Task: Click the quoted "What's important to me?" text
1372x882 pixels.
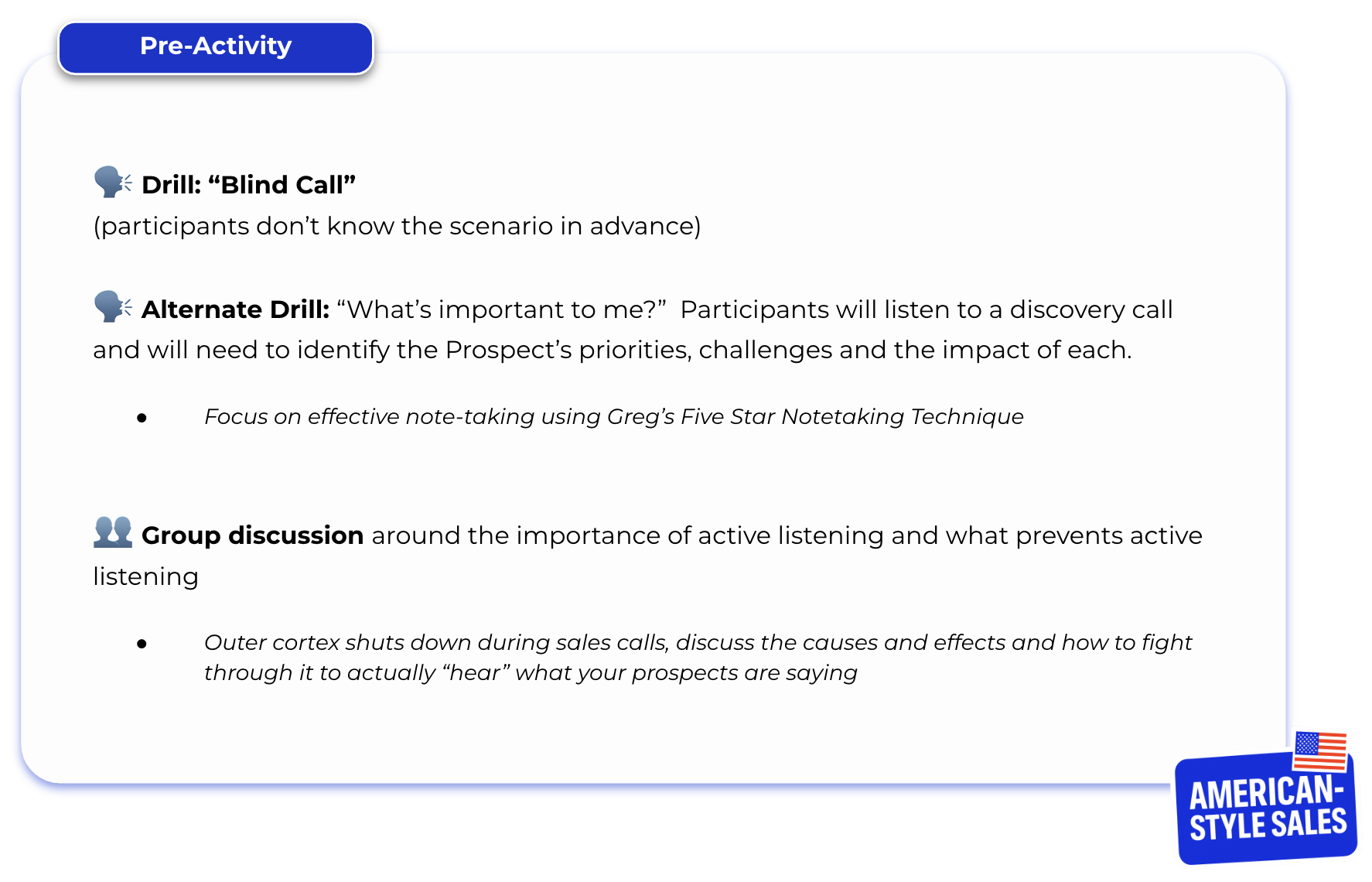Action: (x=502, y=309)
